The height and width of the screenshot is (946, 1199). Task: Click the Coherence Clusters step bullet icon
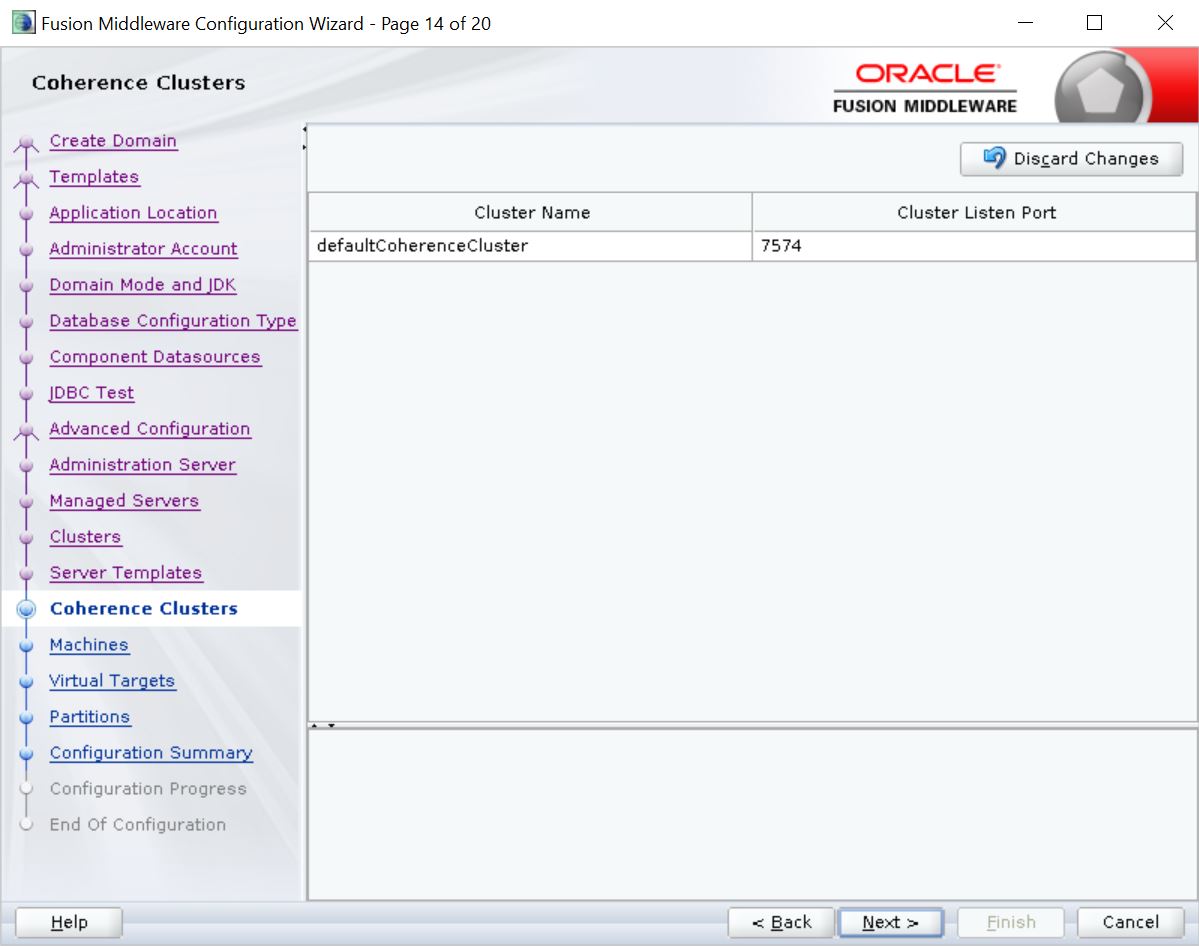(26, 610)
